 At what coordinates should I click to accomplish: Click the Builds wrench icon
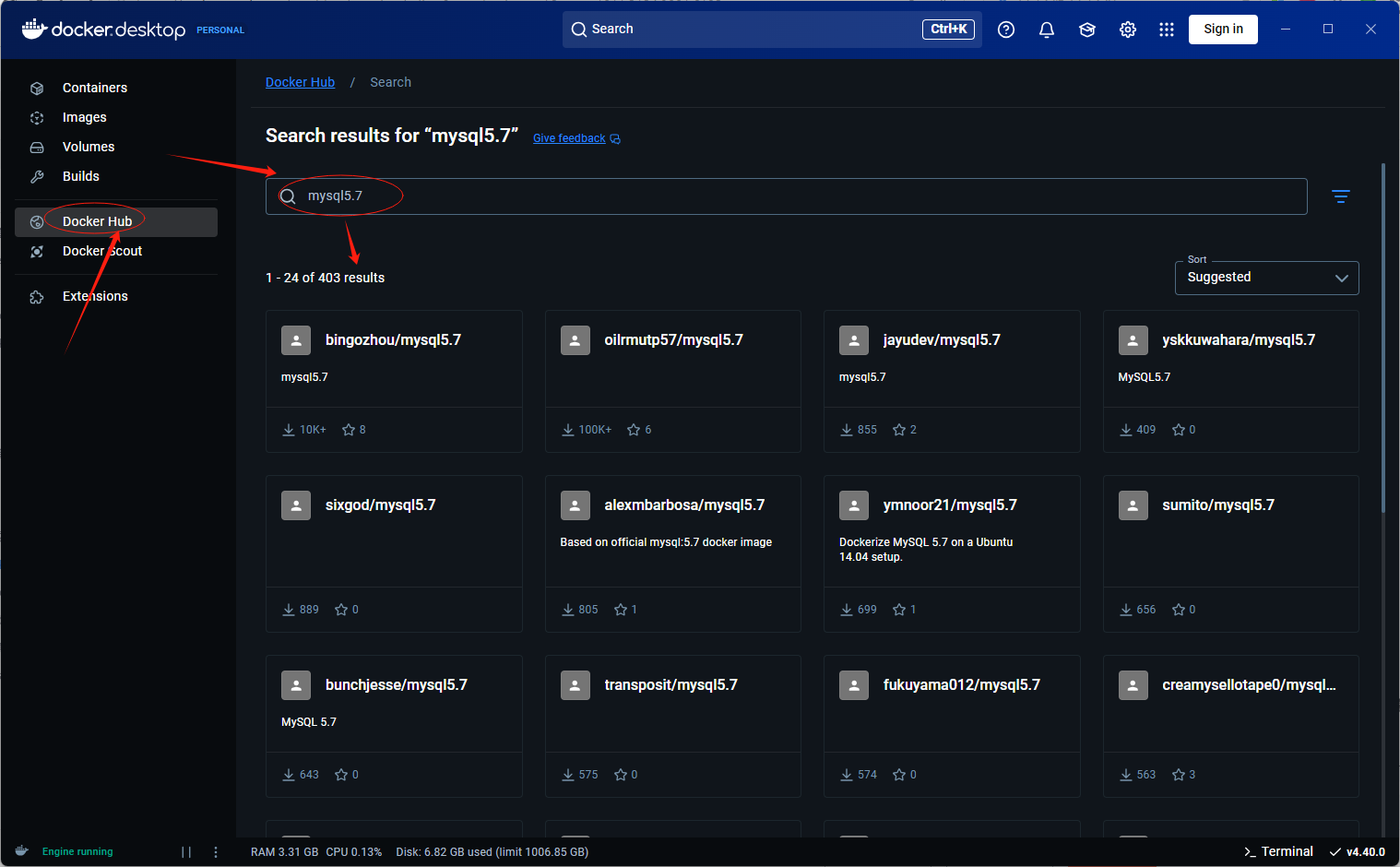click(x=37, y=177)
